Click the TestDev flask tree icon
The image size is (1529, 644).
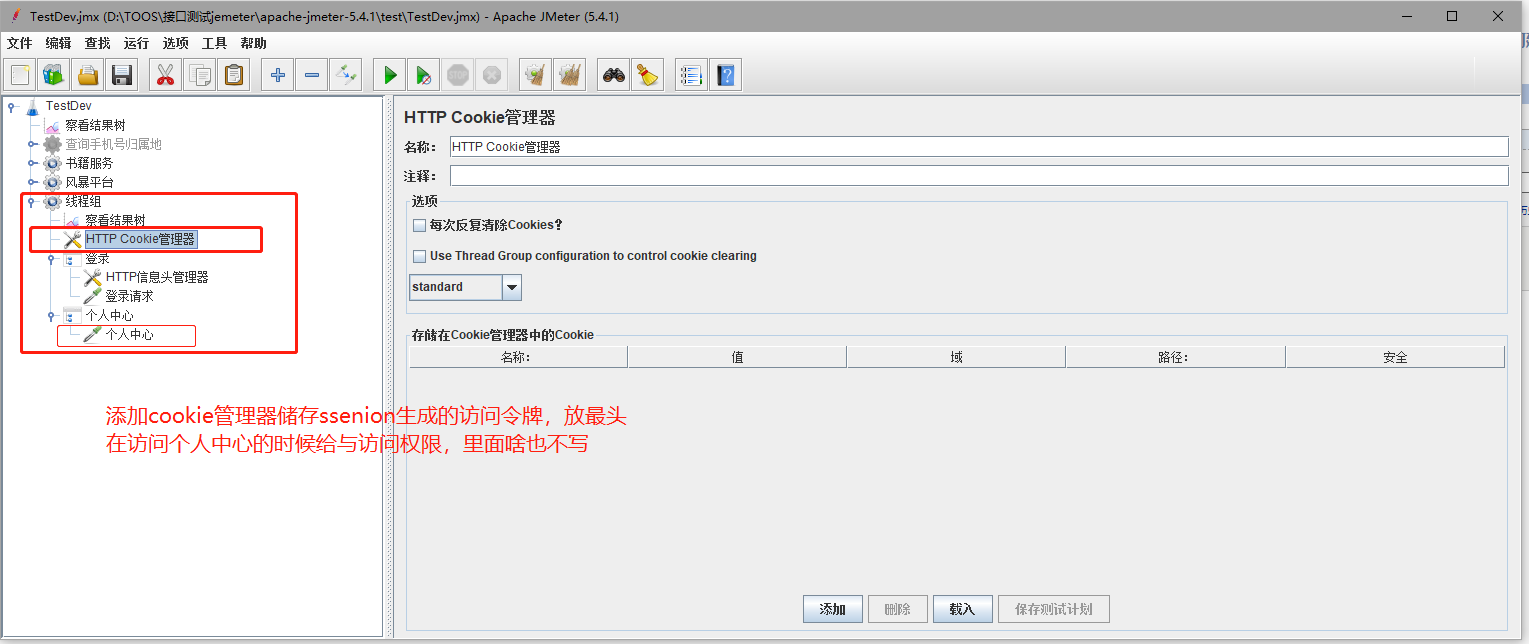tap(32, 106)
